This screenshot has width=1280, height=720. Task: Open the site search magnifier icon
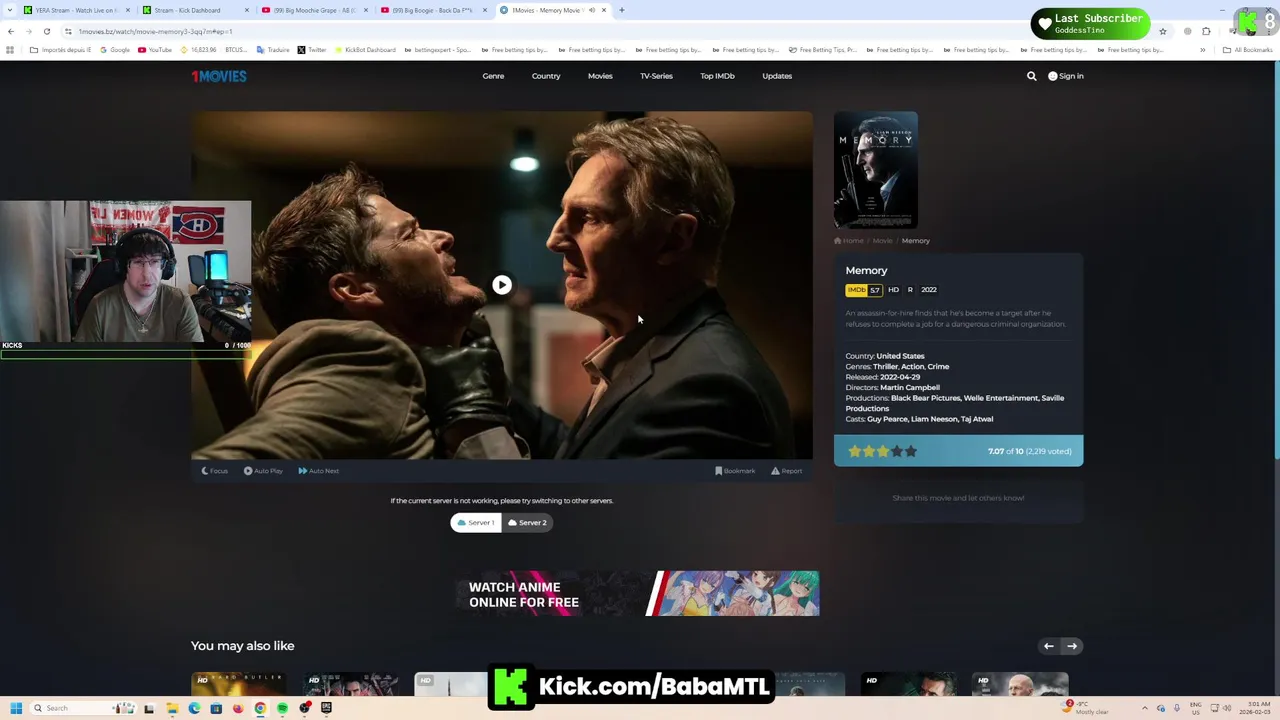(1032, 76)
